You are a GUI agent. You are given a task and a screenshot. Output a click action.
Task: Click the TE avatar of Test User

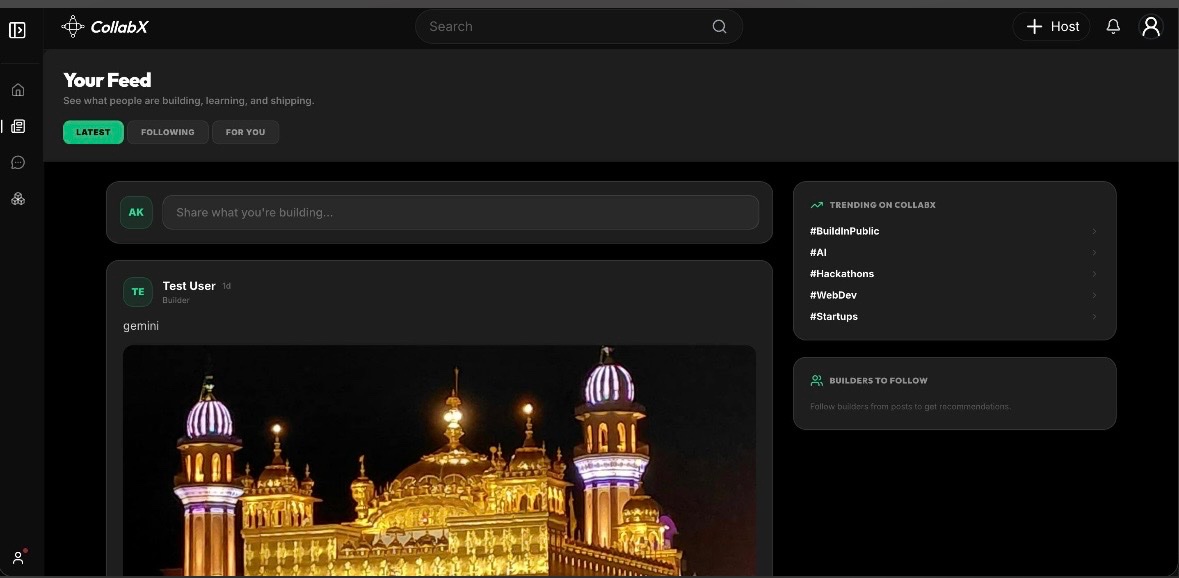(138, 292)
